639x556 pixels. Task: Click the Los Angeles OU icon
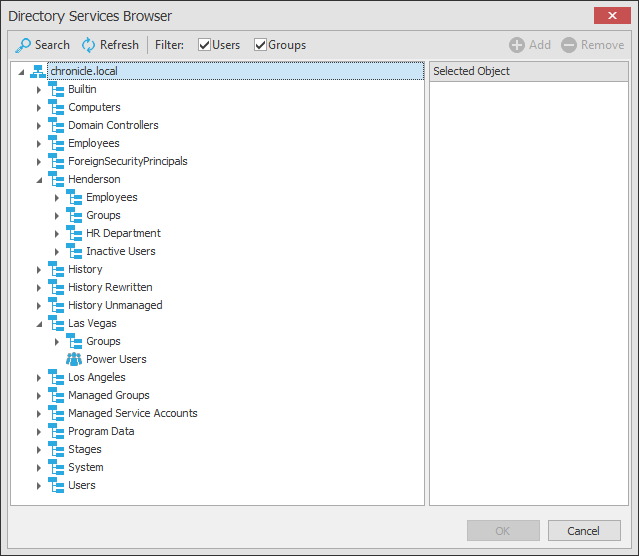[56, 377]
